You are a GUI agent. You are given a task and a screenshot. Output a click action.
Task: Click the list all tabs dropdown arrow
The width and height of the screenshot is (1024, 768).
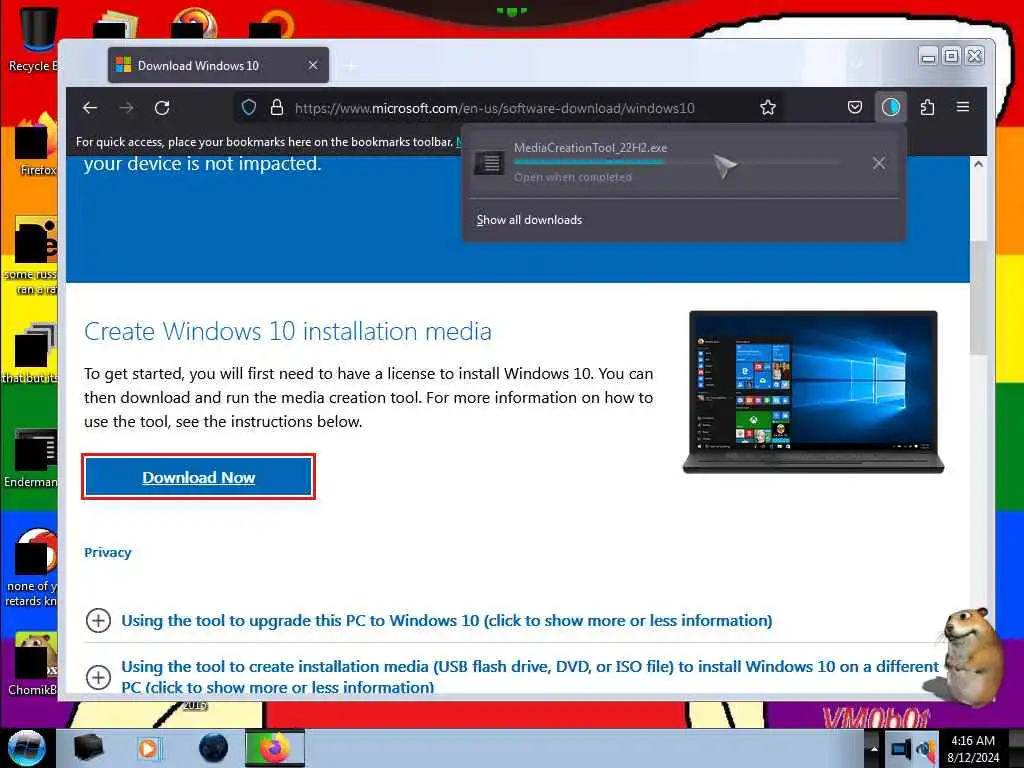pos(857,65)
